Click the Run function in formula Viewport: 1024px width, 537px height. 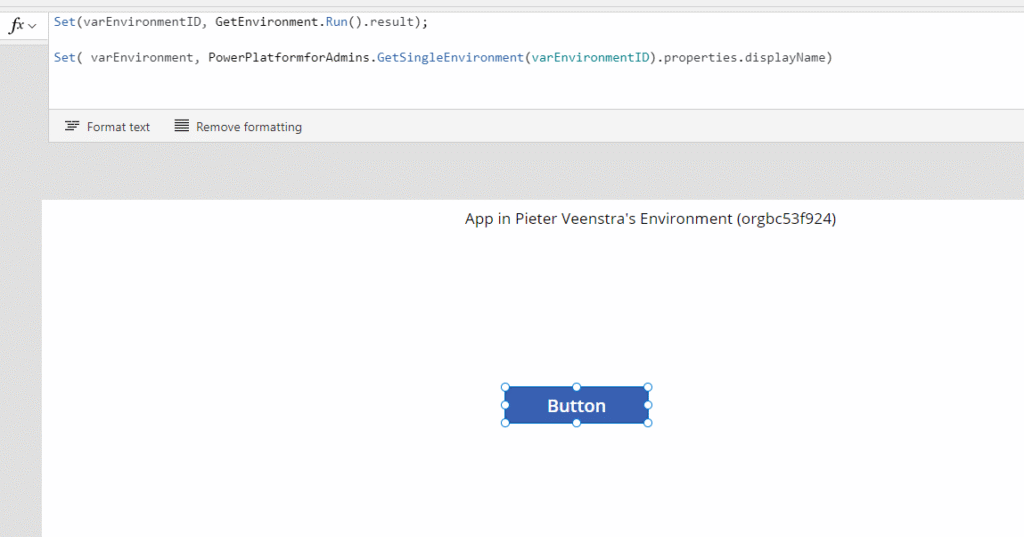pos(336,22)
